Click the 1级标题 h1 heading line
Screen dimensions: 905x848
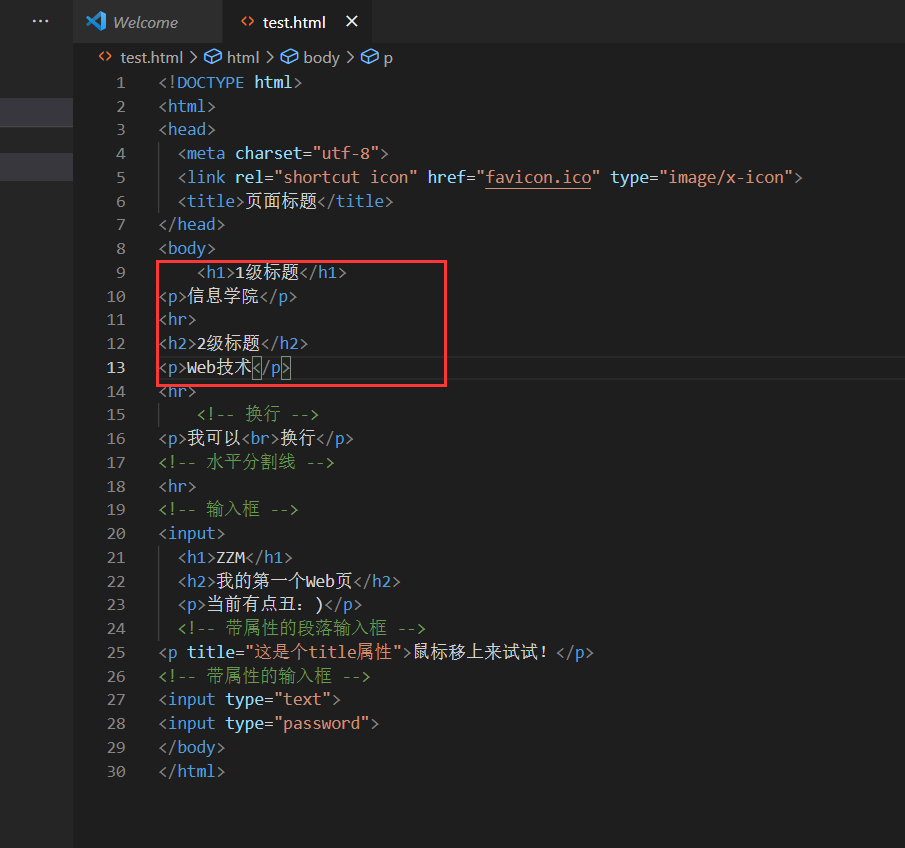click(x=272, y=272)
